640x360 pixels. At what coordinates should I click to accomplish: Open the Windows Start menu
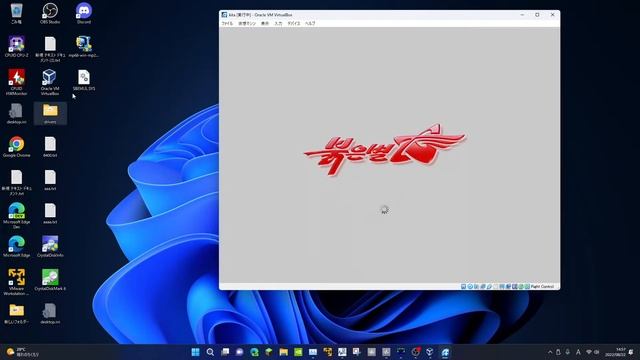click(196, 352)
